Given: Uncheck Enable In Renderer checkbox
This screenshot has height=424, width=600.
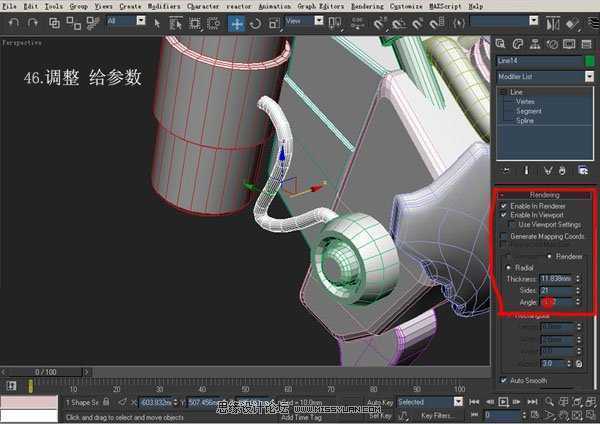Looking at the screenshot, I should tap(504, 206).
